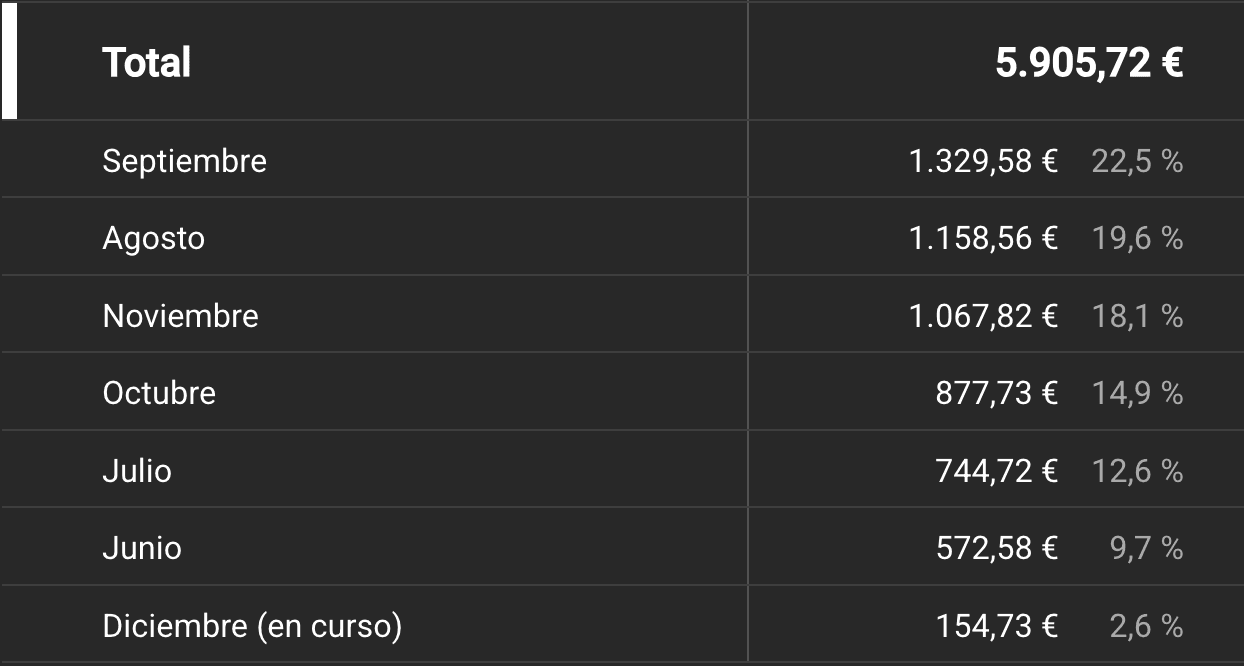Open the Septiembre row
1244x666 pixels.
(184, 161)
